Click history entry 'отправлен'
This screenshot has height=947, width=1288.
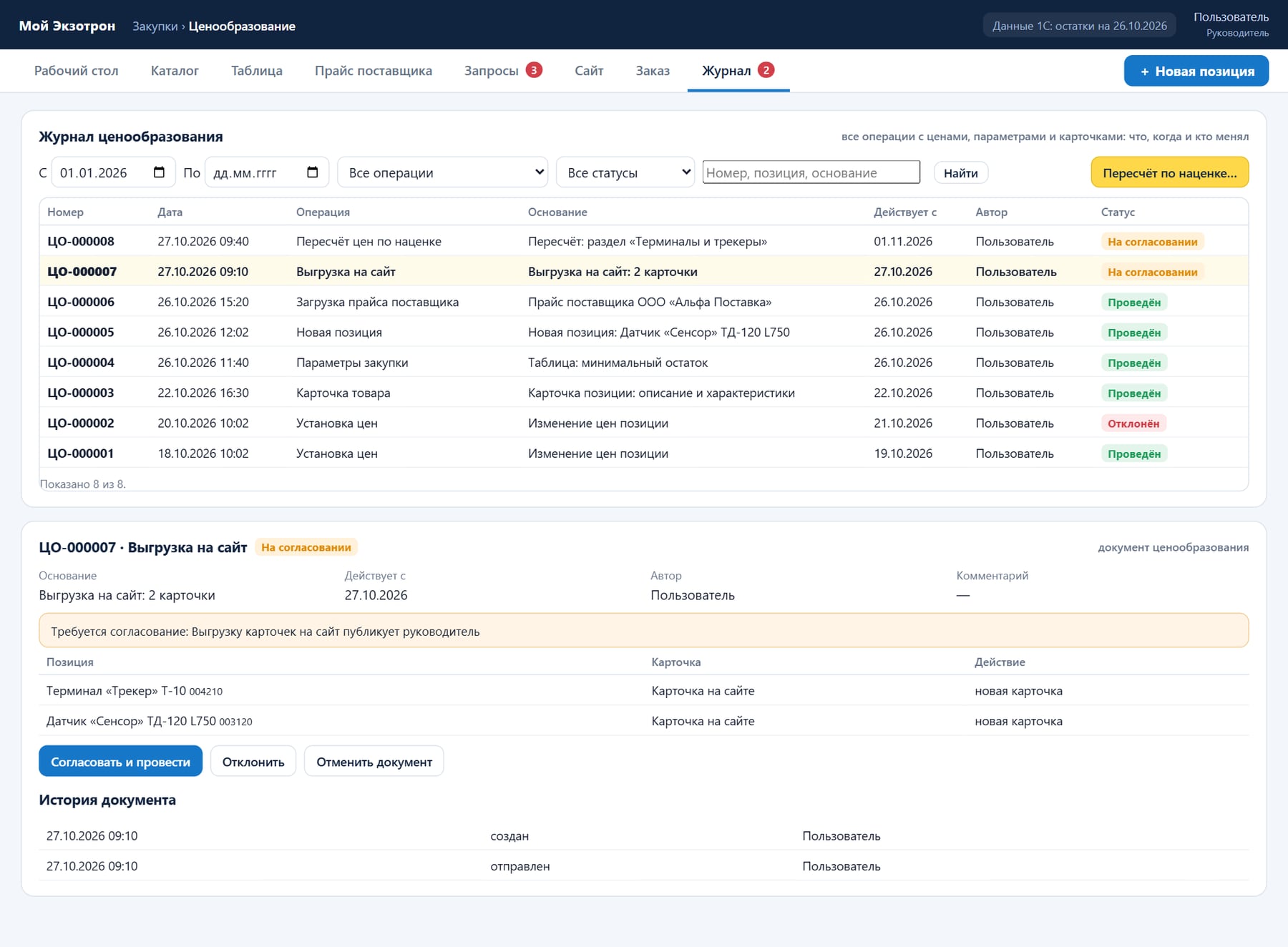(x=520, y=866)
